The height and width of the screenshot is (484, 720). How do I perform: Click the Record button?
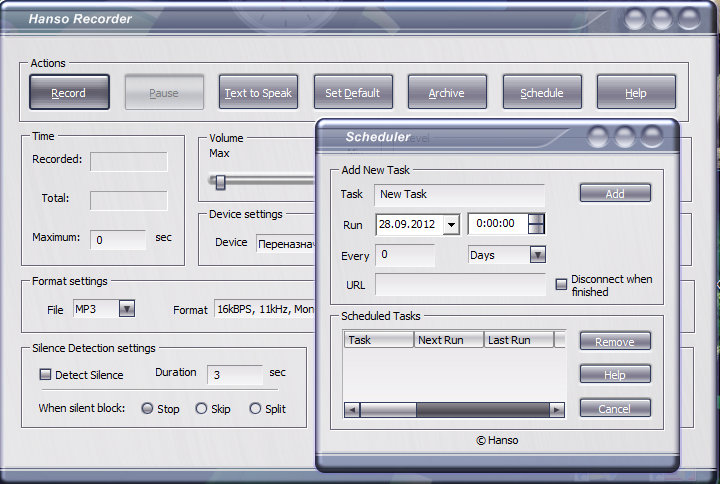pyautogui.click(x=69, y=92)
